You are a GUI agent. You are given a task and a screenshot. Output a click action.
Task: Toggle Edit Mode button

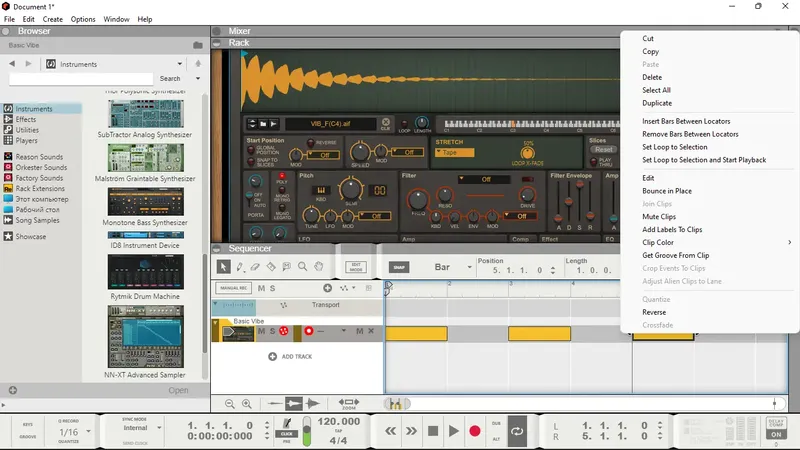click(356, 267)
